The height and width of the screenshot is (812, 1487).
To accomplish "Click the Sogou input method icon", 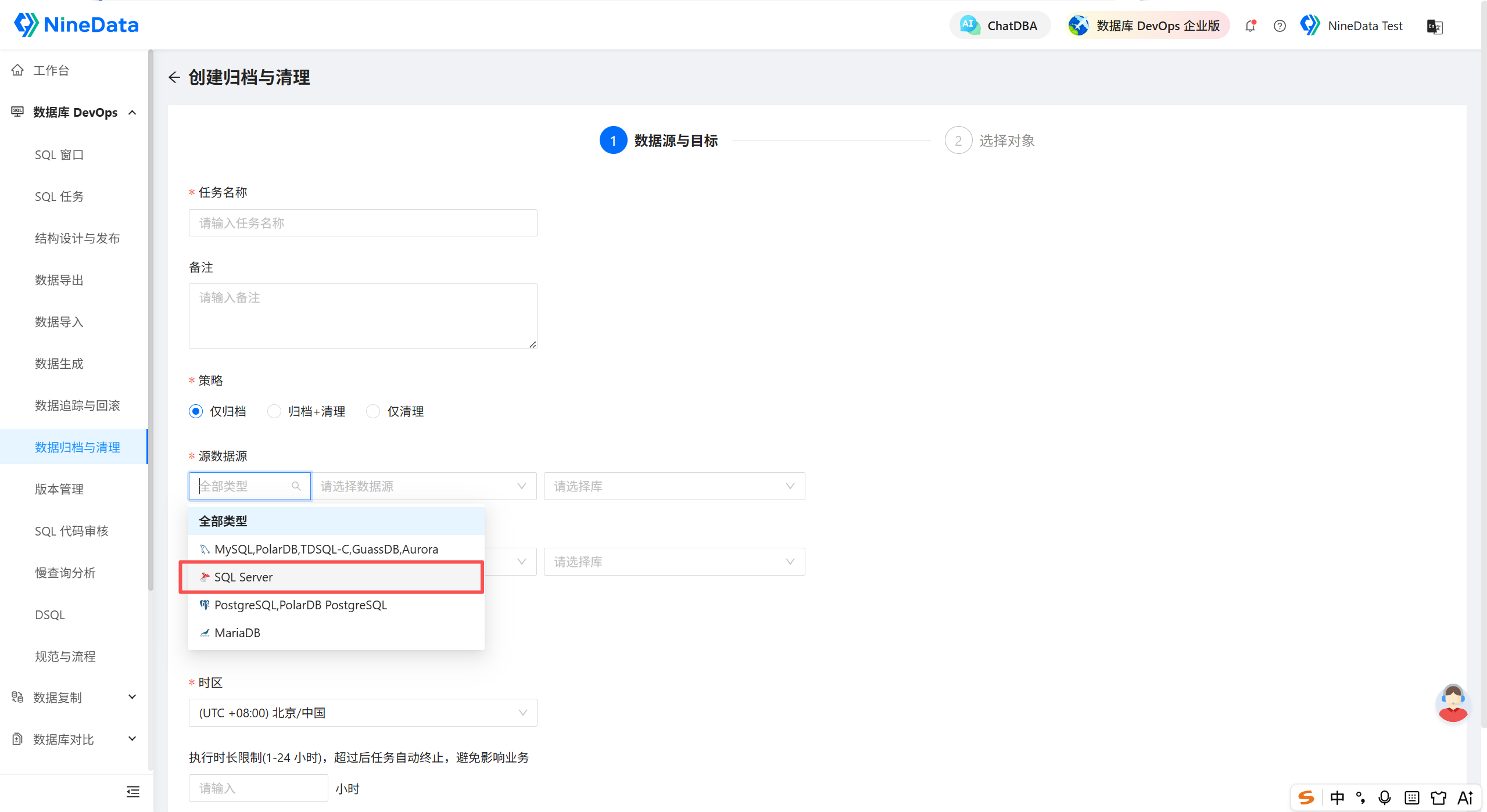I will pyautogui.click(x=1306, y=797).
